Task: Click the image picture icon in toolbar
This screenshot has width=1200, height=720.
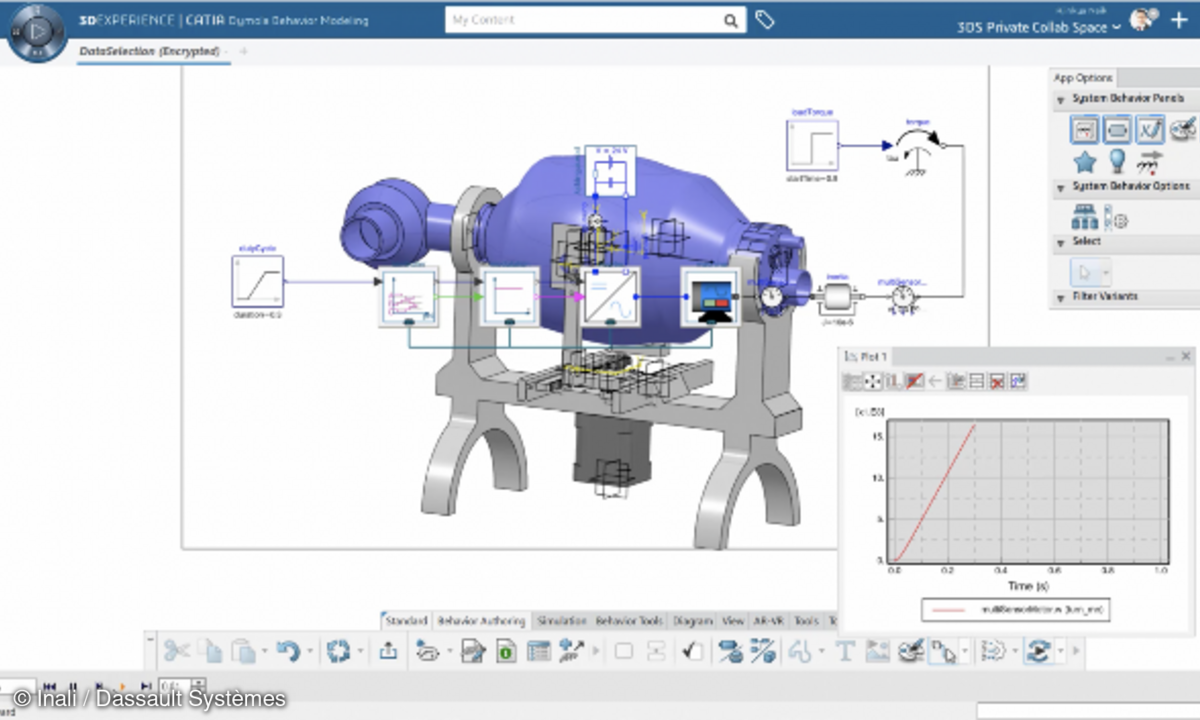Action: [877, 651]
